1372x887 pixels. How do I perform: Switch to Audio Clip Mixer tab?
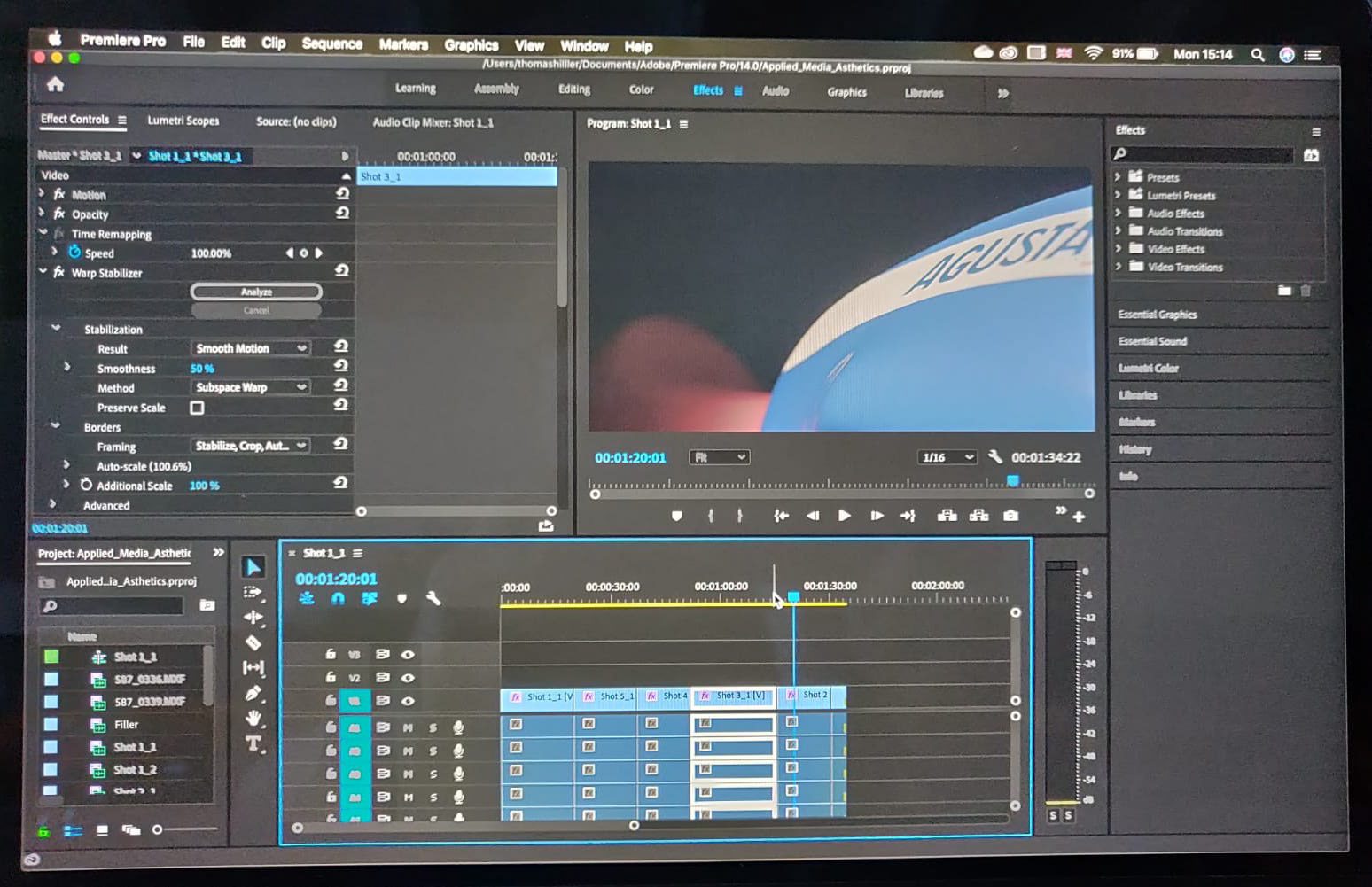[433, 122]
